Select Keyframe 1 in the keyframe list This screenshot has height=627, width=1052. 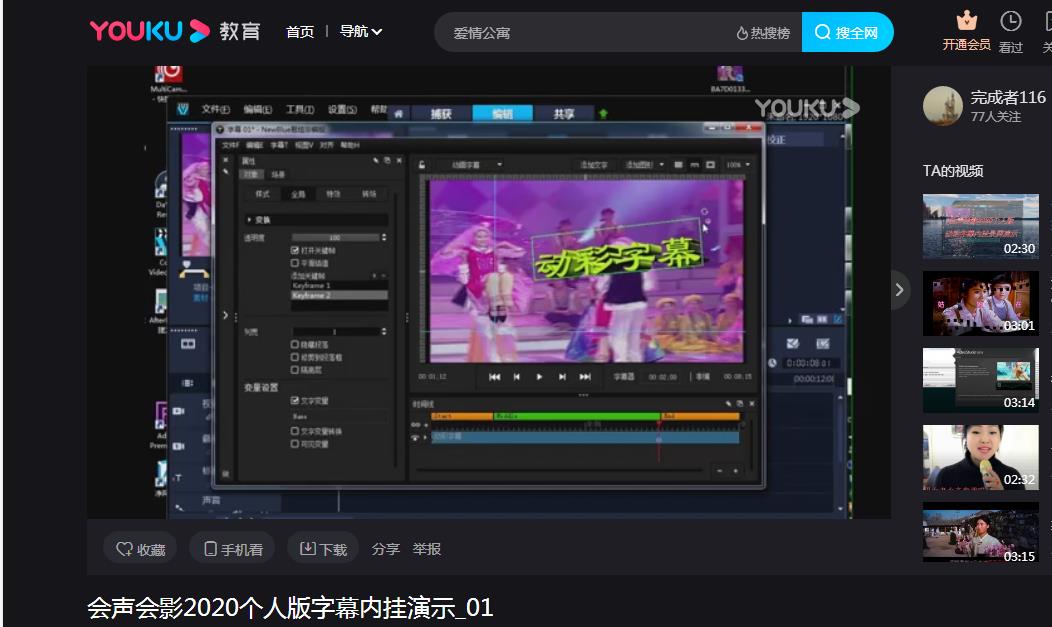pyautogui.click(x=339, y=286)
